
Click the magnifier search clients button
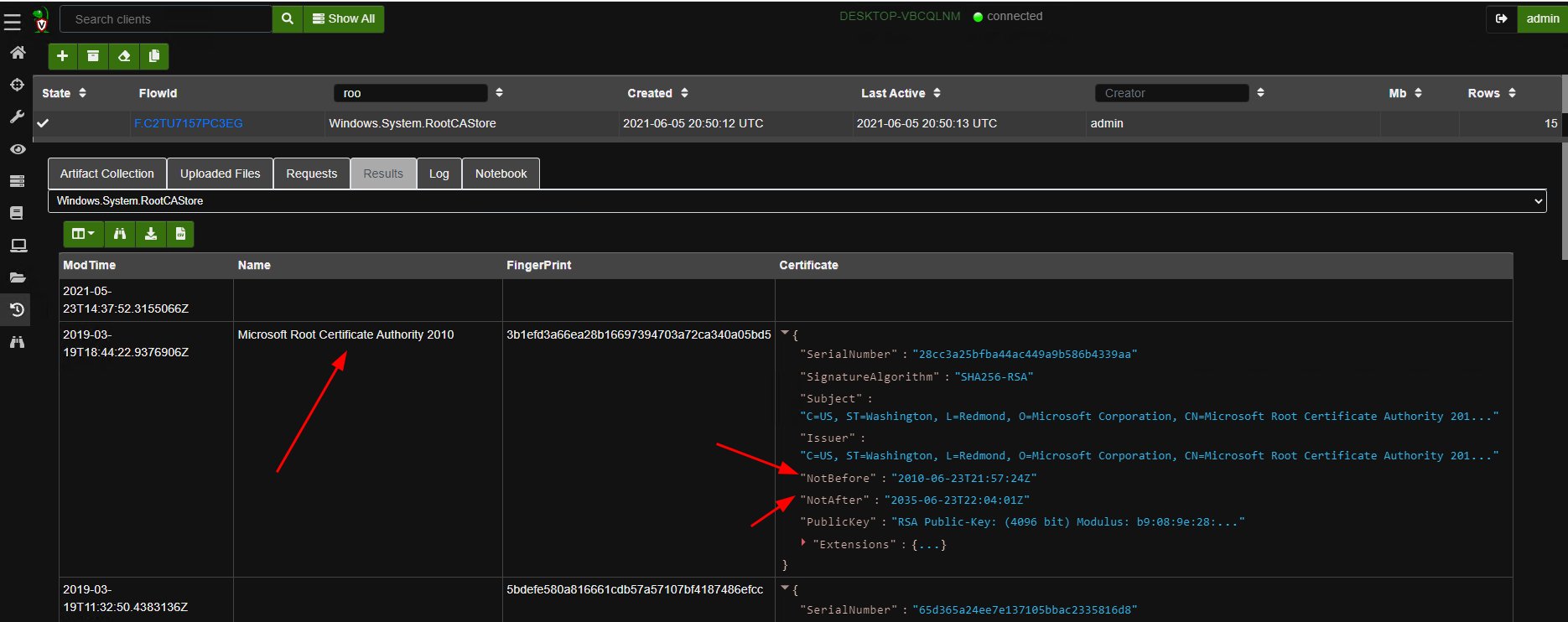(x=287, y=18)
